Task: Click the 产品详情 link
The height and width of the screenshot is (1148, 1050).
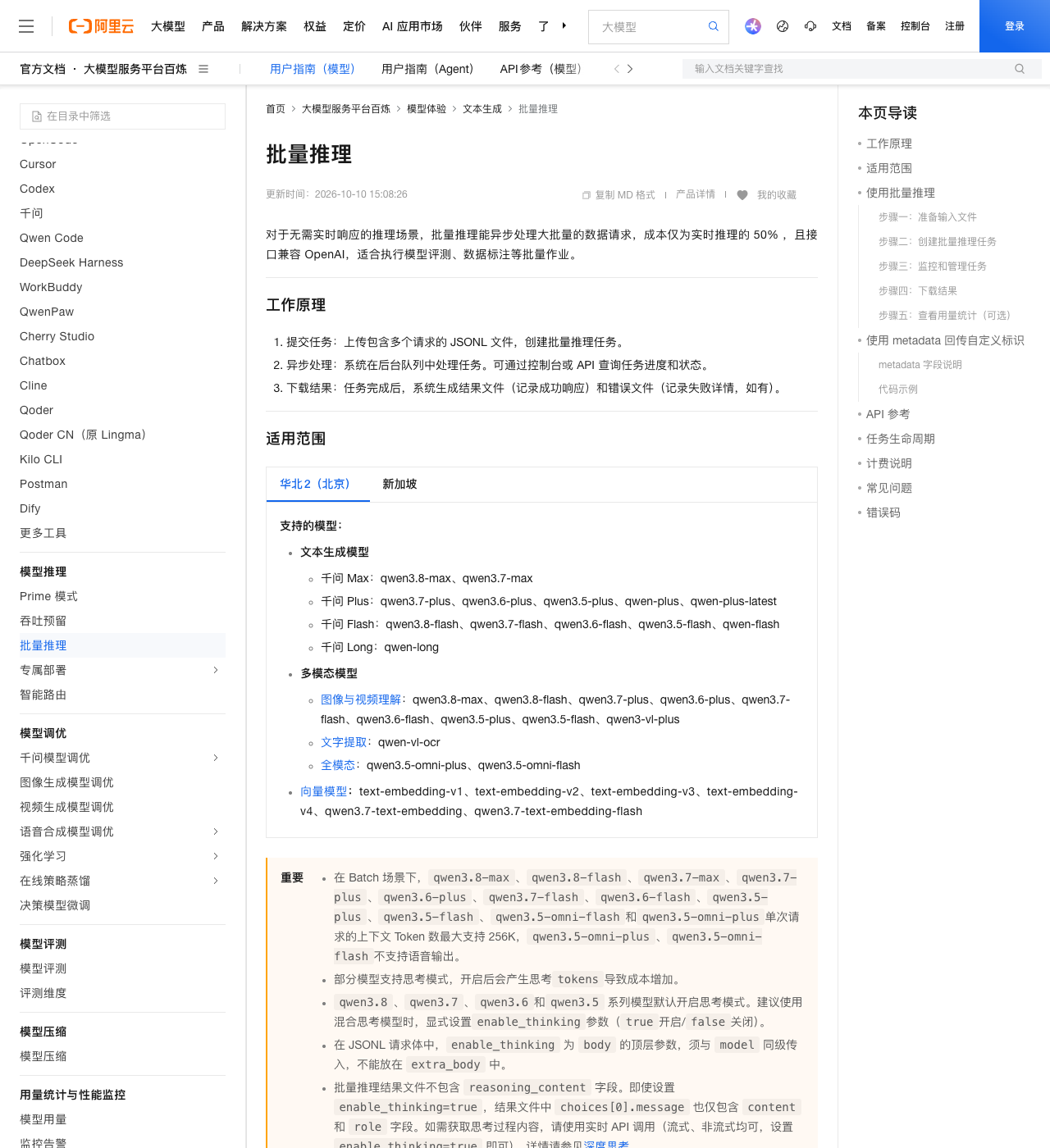Action: 696,195
